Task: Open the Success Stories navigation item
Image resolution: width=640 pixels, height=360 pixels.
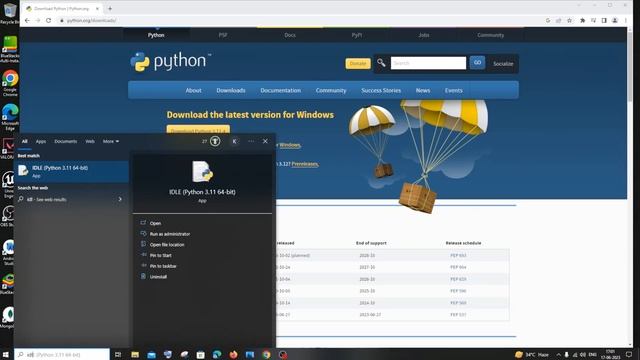Action: point(381,90)
